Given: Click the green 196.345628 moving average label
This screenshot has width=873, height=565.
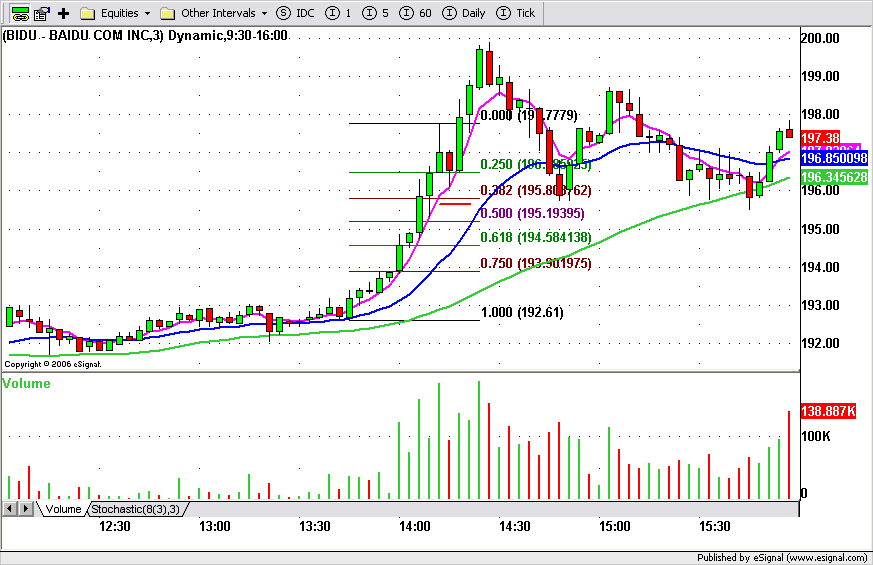Looking at the screenshot, I should click(834, 177).
